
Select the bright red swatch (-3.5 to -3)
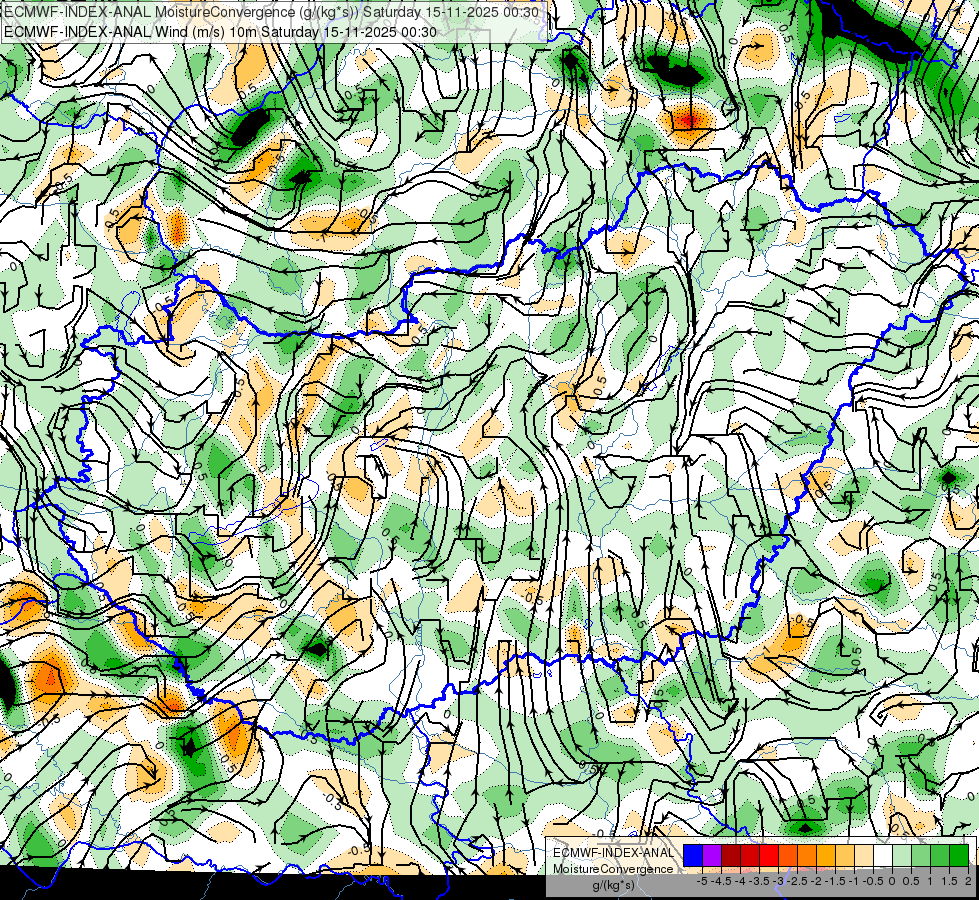[769, 856]
